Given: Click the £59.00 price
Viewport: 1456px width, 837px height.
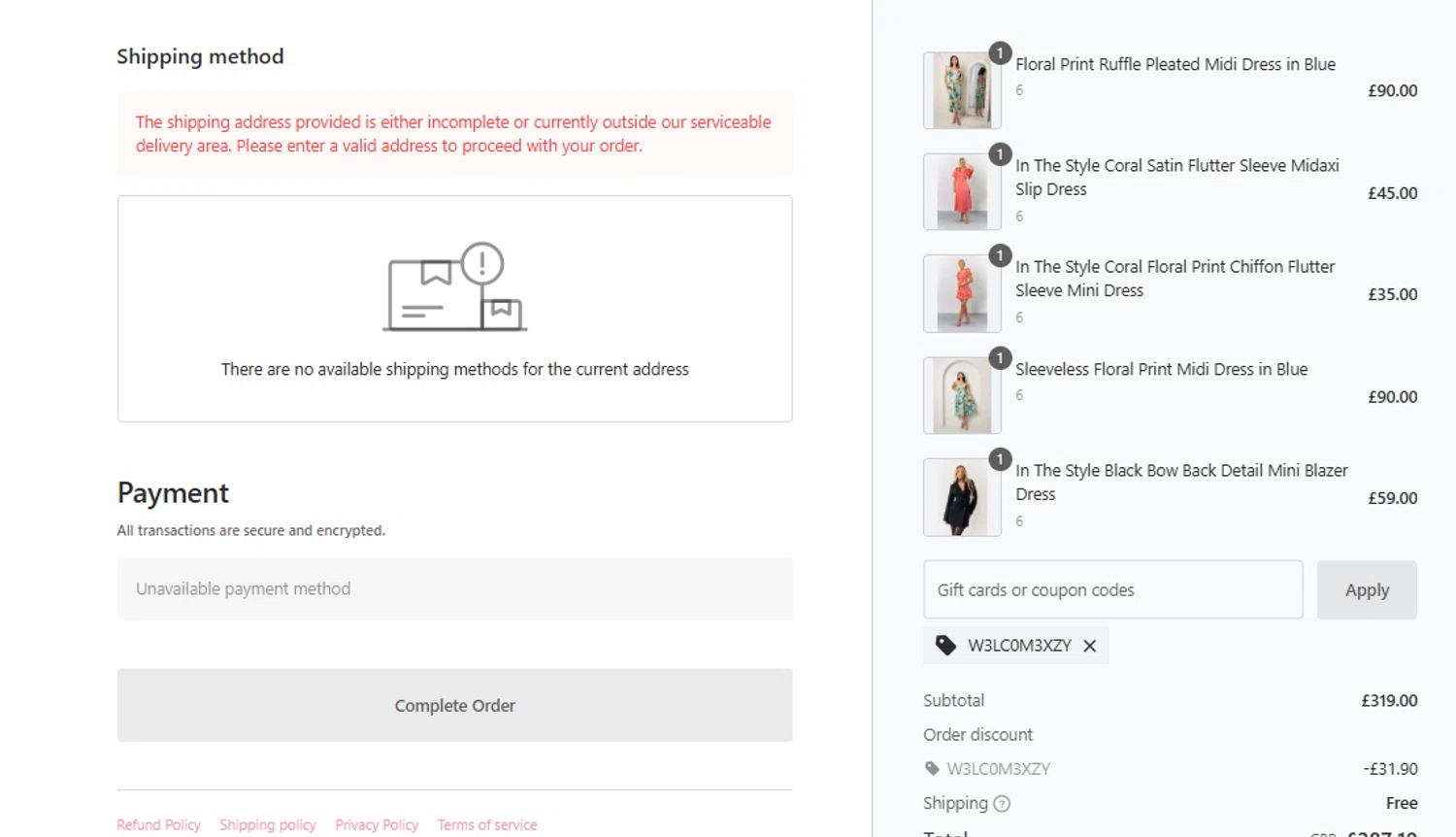Looking at the screenshot, I should click(1392, 498).
